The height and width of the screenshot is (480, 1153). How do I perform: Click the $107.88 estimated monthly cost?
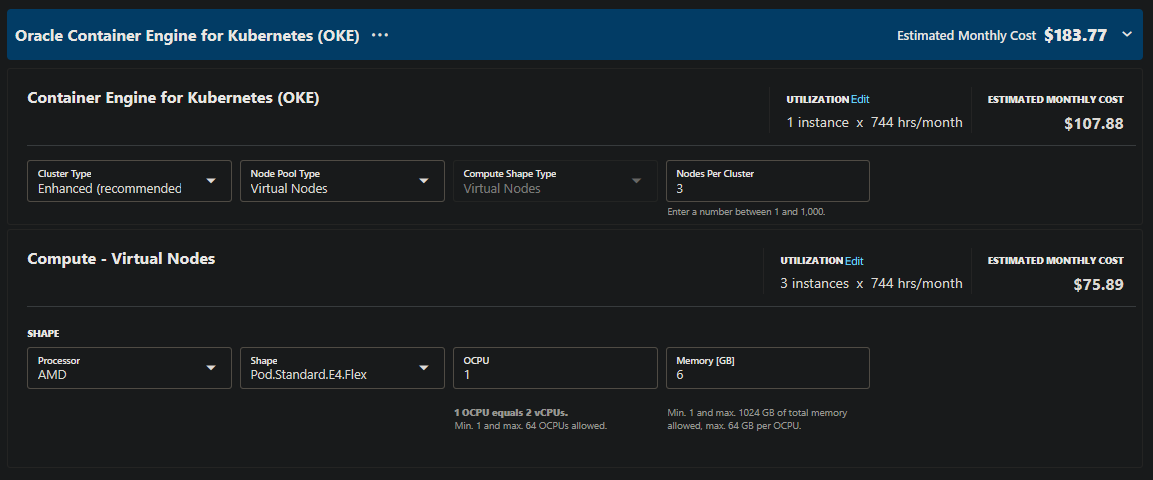click(1093, 123)
